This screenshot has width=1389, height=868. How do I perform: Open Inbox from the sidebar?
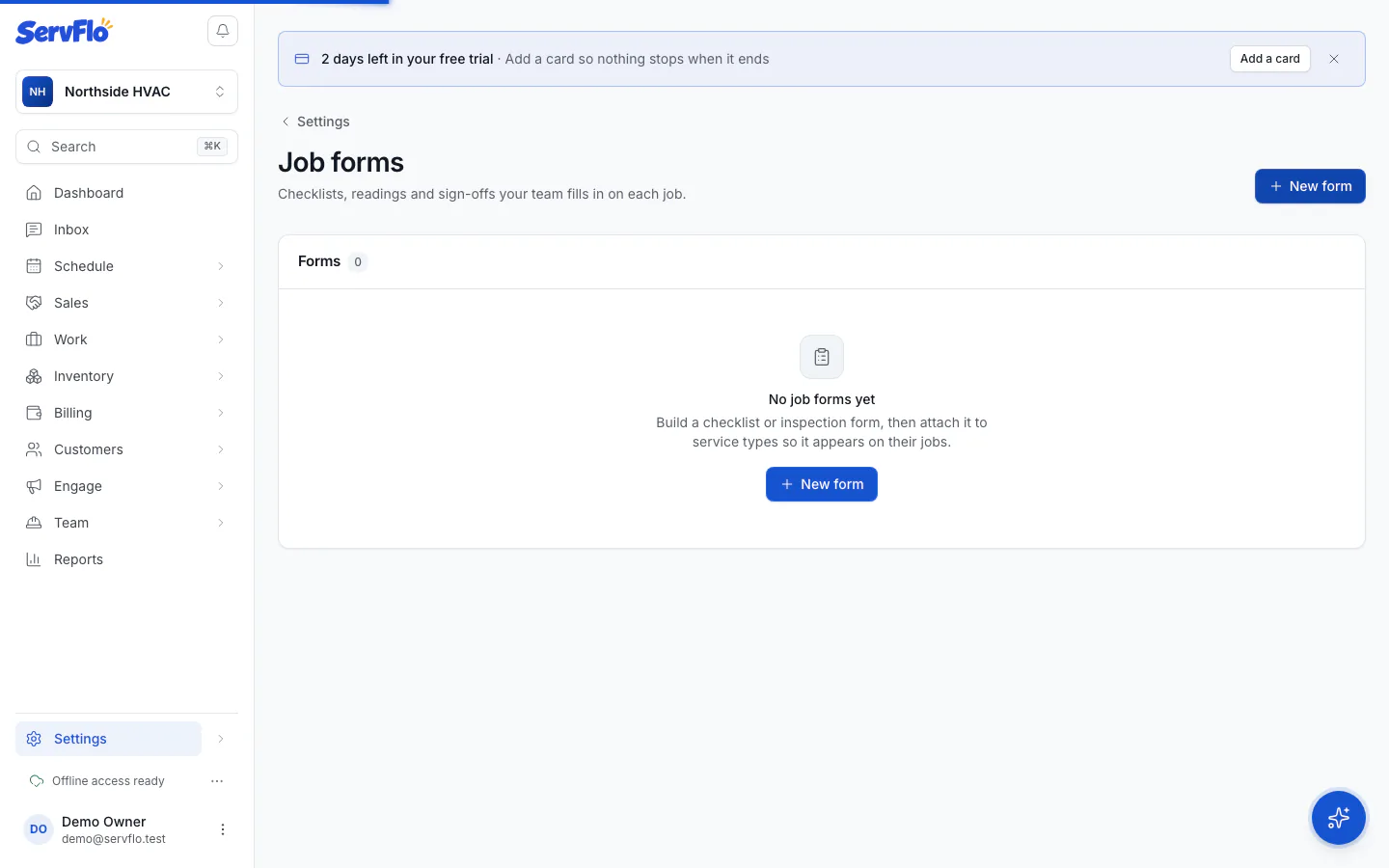tap(127, 230)
